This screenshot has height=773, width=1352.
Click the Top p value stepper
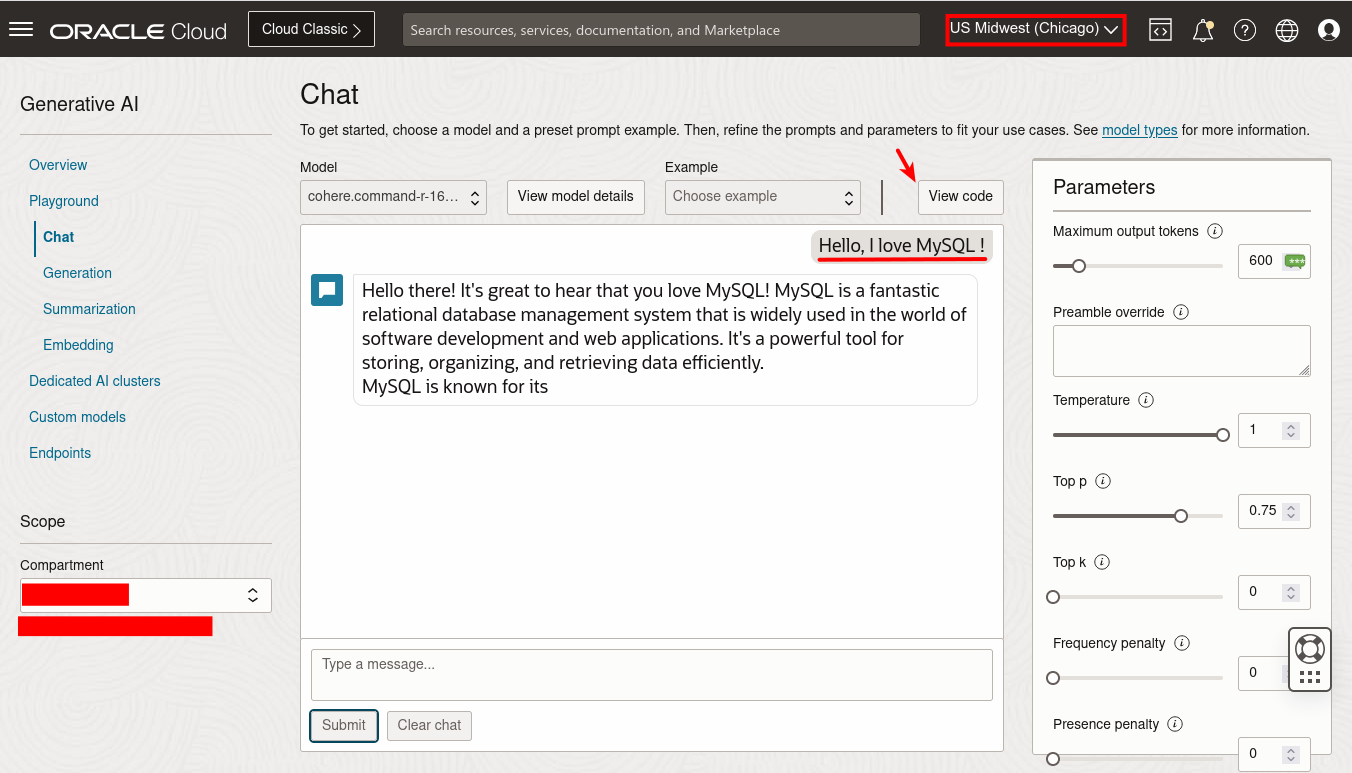point(1291,511)
